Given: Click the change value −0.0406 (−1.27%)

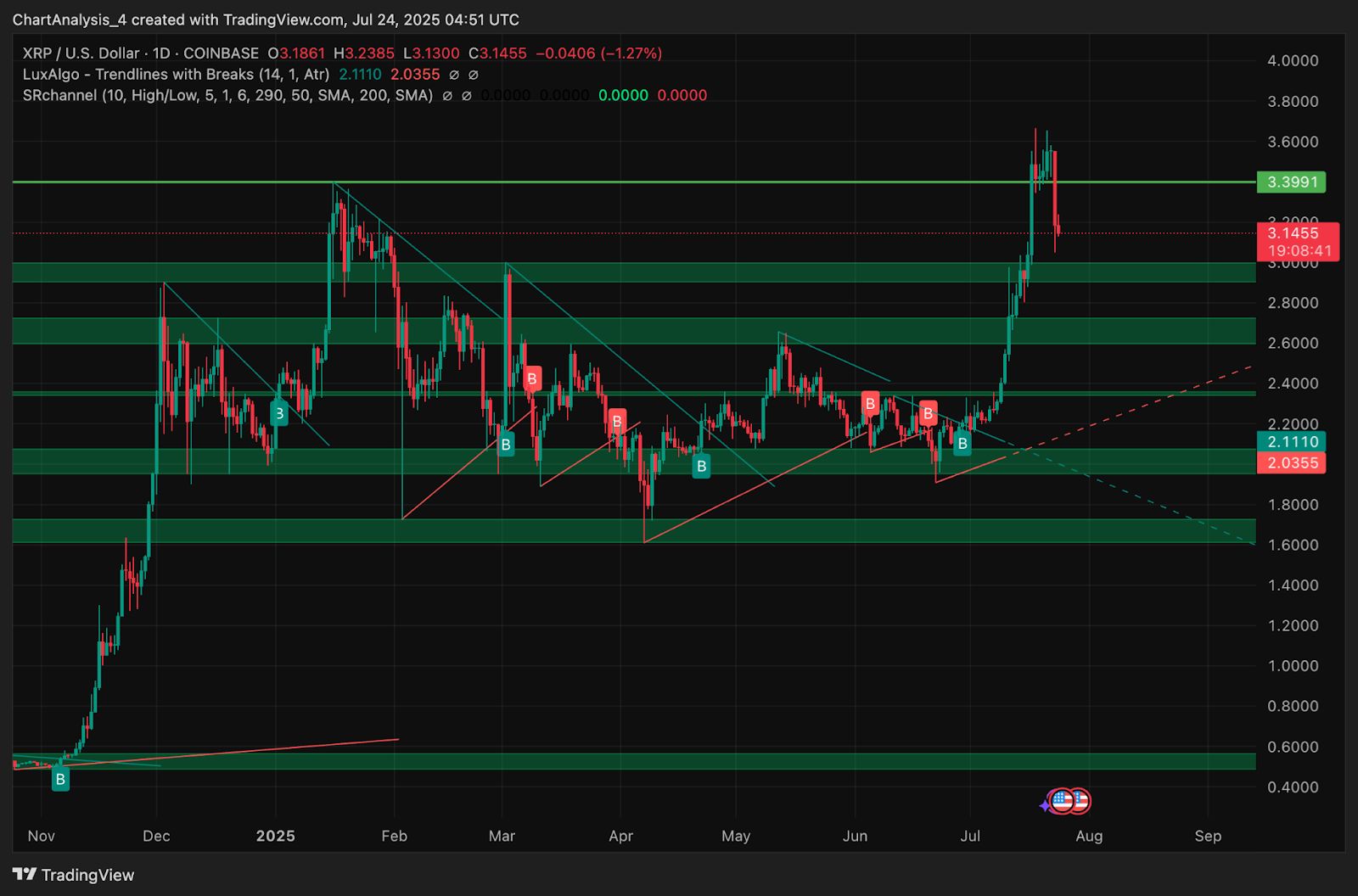Looking at the screenshot, I should [x=599, y=53].
